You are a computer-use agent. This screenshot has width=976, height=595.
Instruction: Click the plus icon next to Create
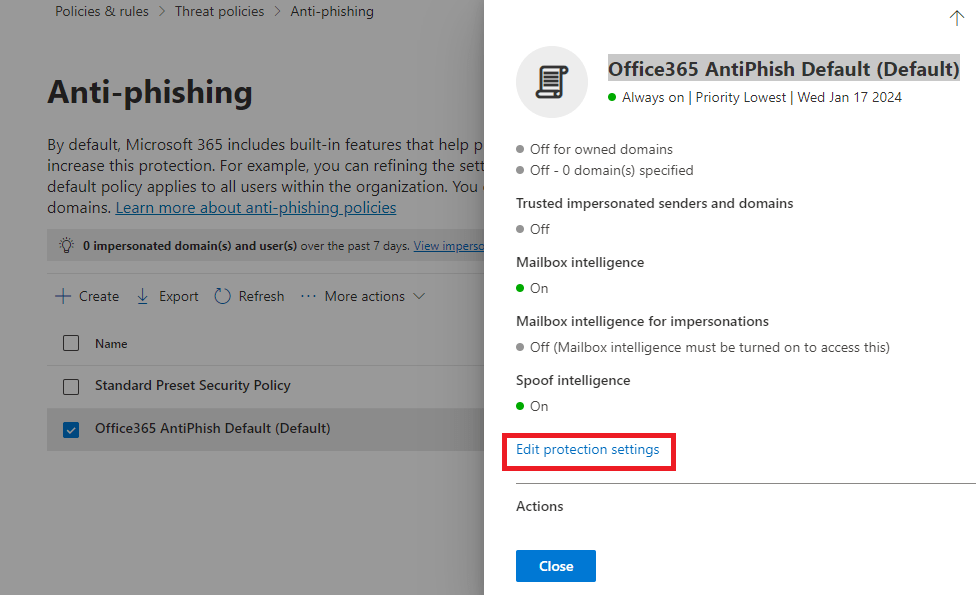pos(63,296)
